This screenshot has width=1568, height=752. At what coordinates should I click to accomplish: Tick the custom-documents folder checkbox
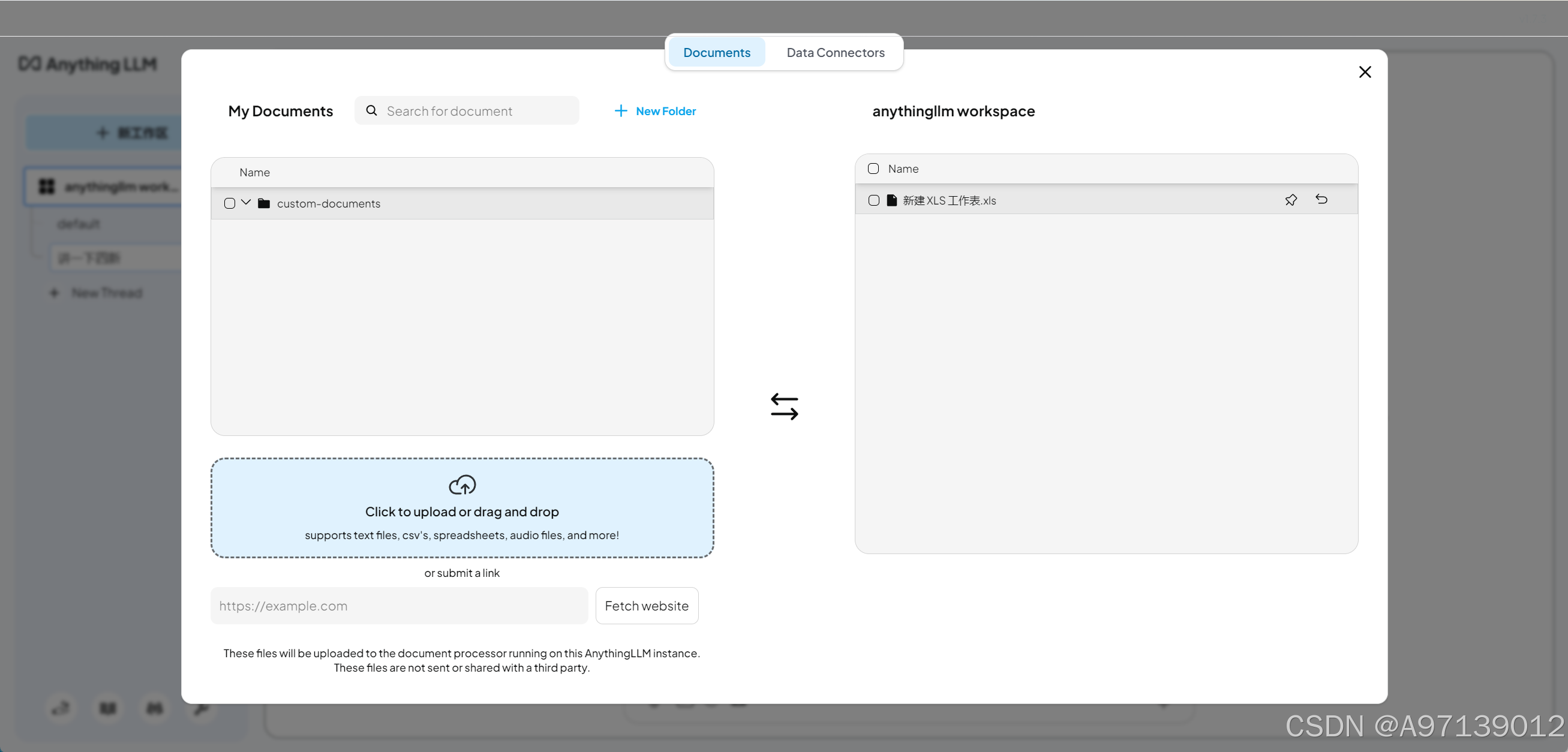230,203
